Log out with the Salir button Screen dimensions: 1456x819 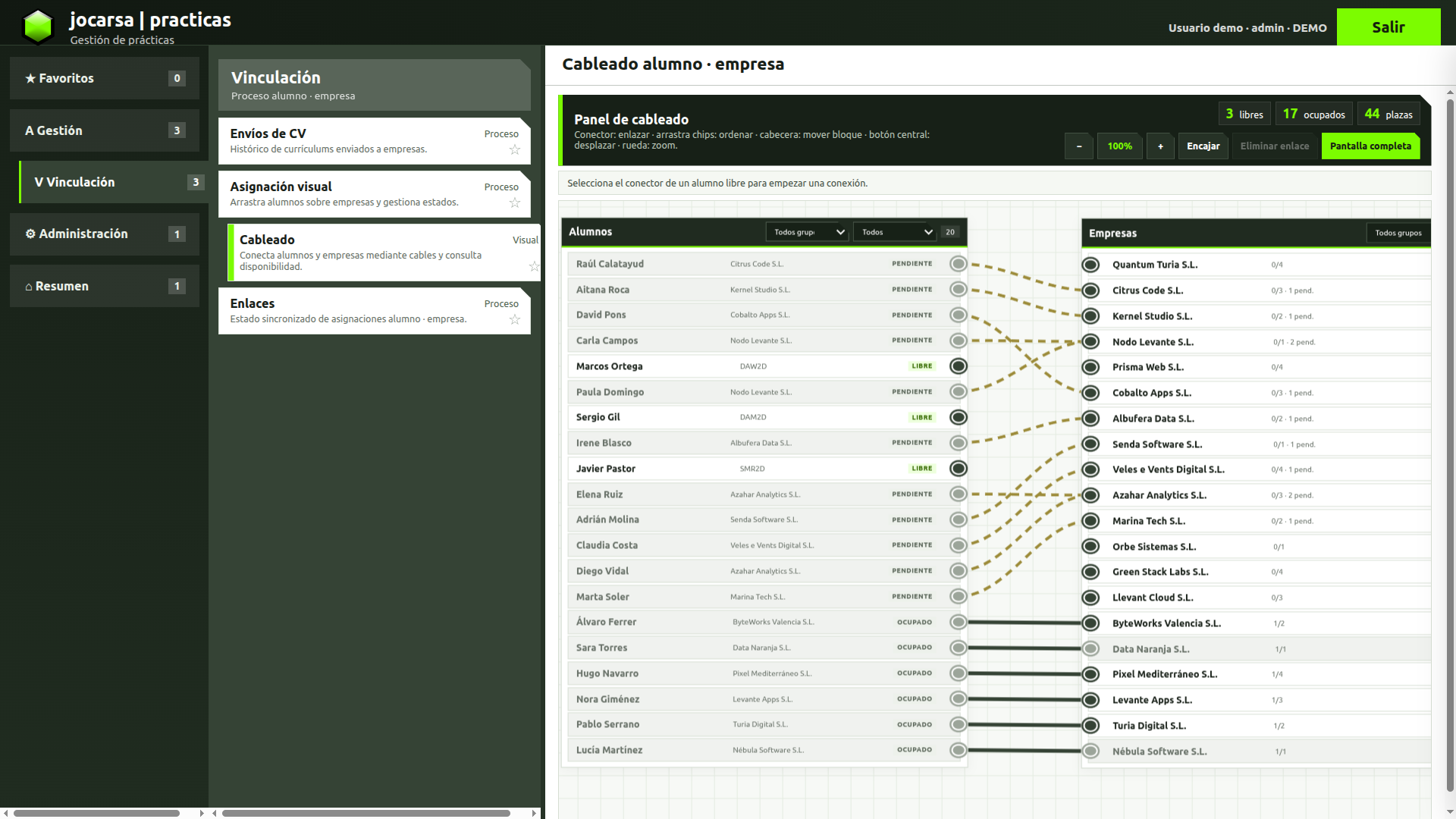click(x=1389, y=27)
